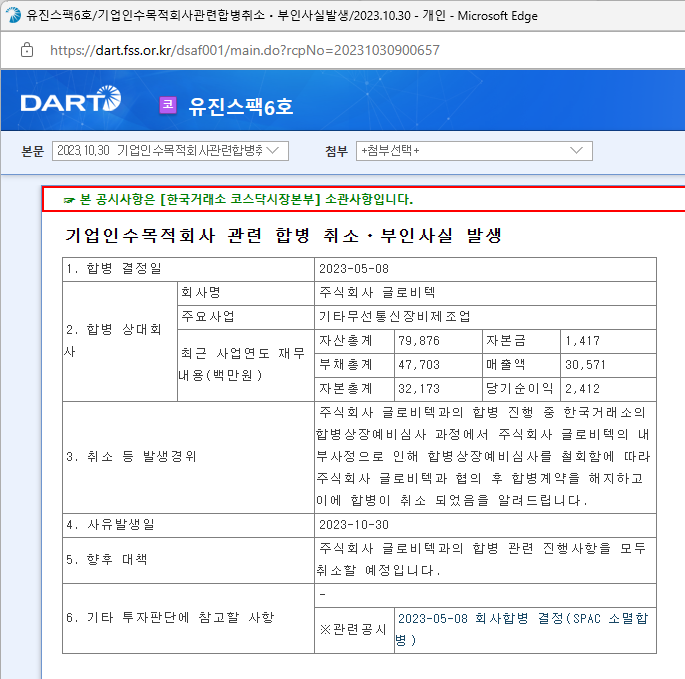Open the 첨부 attachment selection dropdown

tap(474, 151)
